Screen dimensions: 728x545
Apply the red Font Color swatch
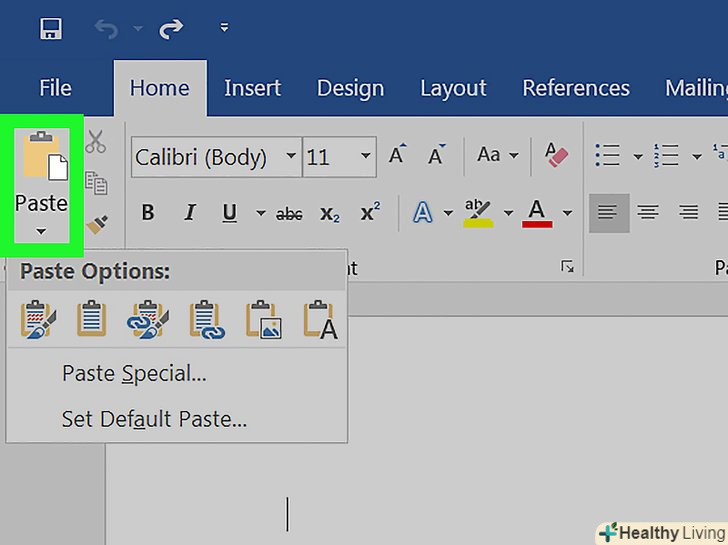pos(537,212)
